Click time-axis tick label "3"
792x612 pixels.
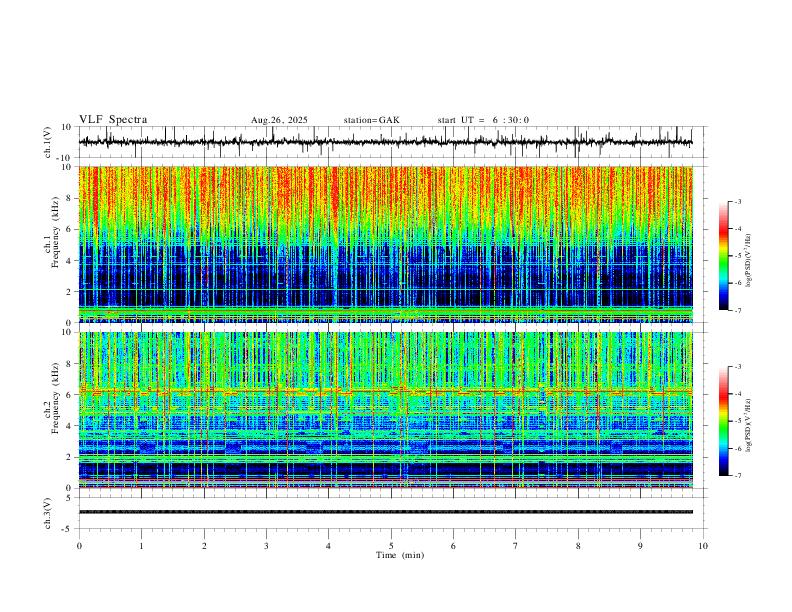click(266, 546)
